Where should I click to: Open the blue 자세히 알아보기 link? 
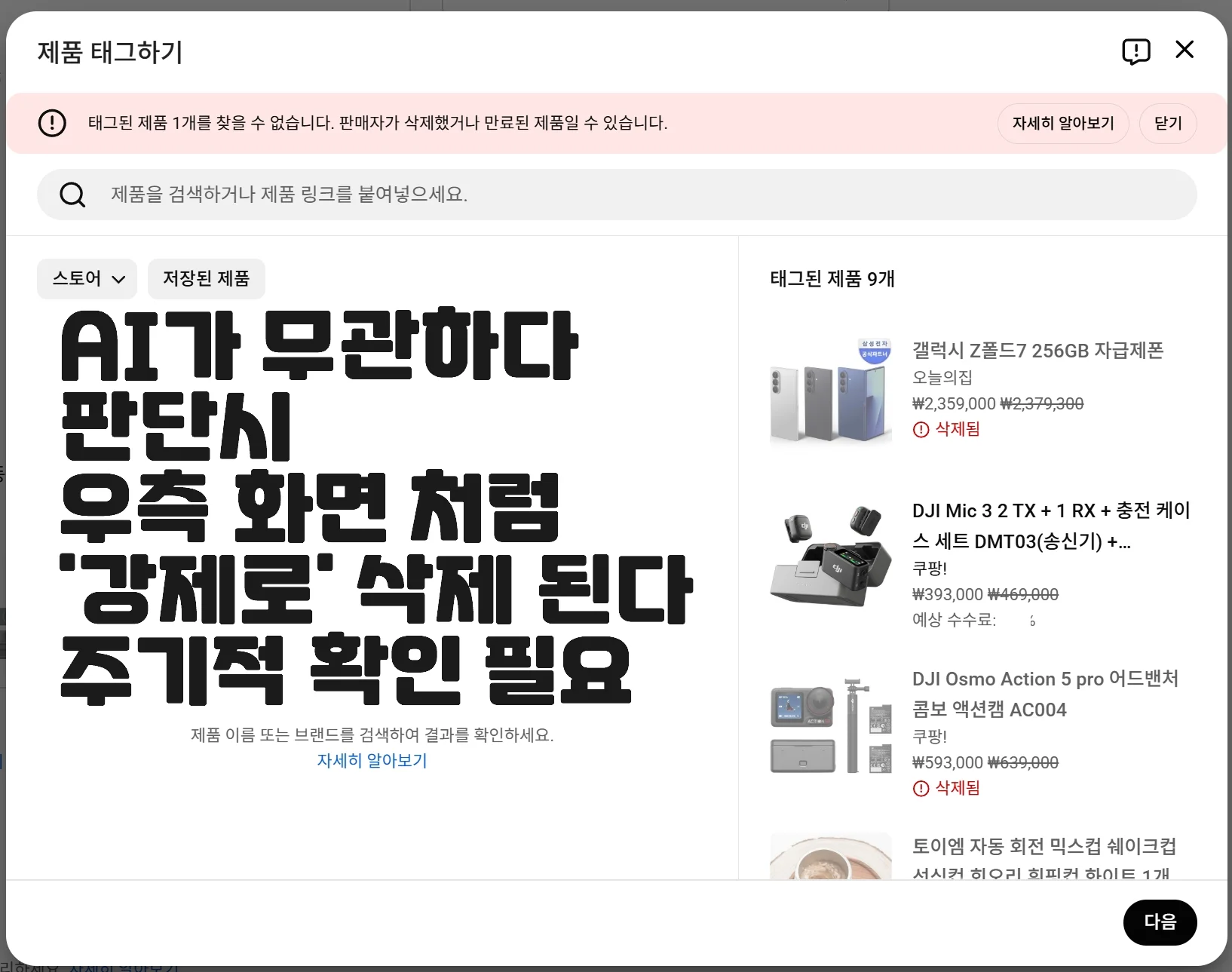click(372, 761)
